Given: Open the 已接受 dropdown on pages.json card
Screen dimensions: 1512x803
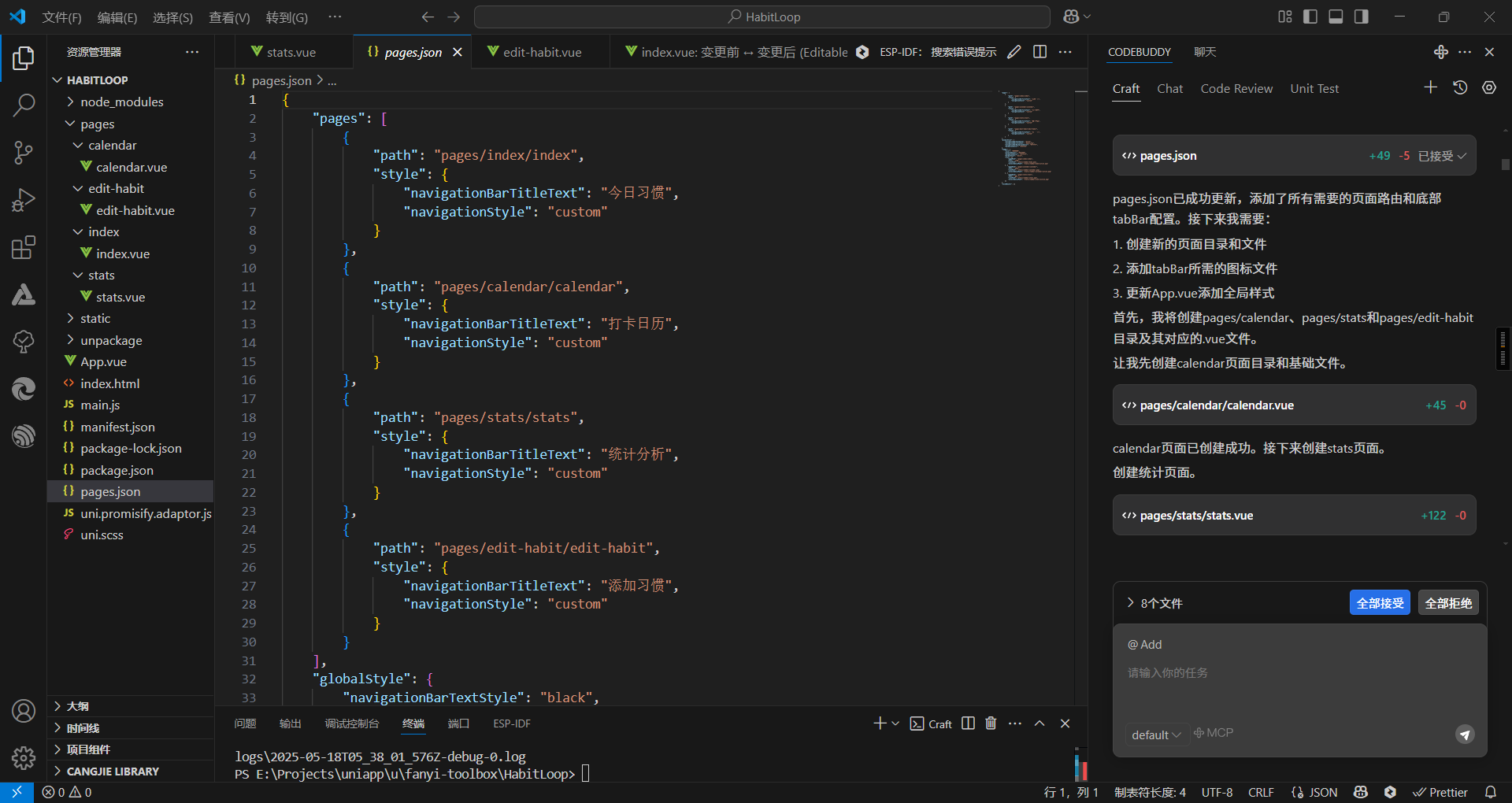Looking at the screenshot, I should coord(1442,156).
